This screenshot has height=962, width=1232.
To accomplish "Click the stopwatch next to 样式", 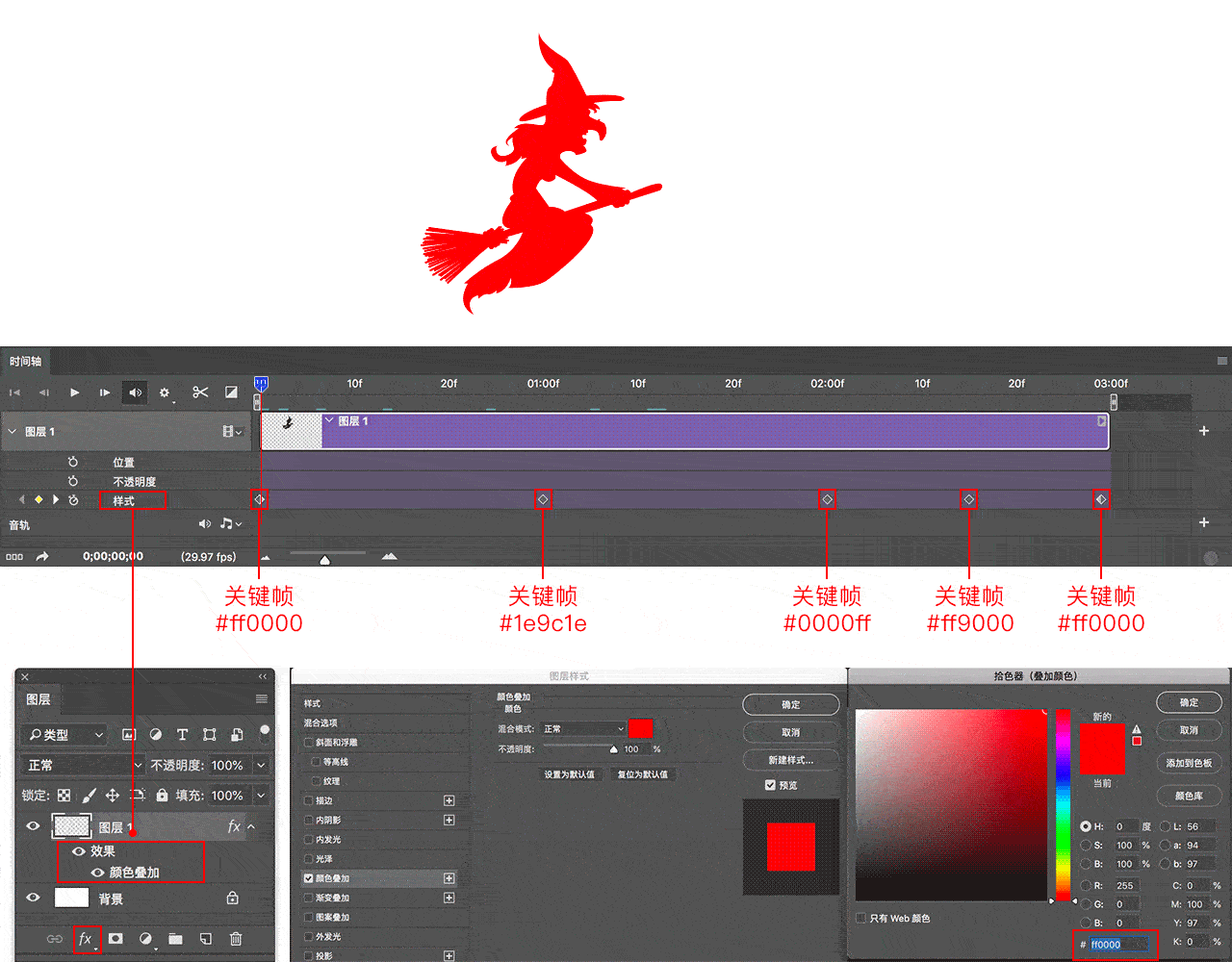I will point(73,500).
